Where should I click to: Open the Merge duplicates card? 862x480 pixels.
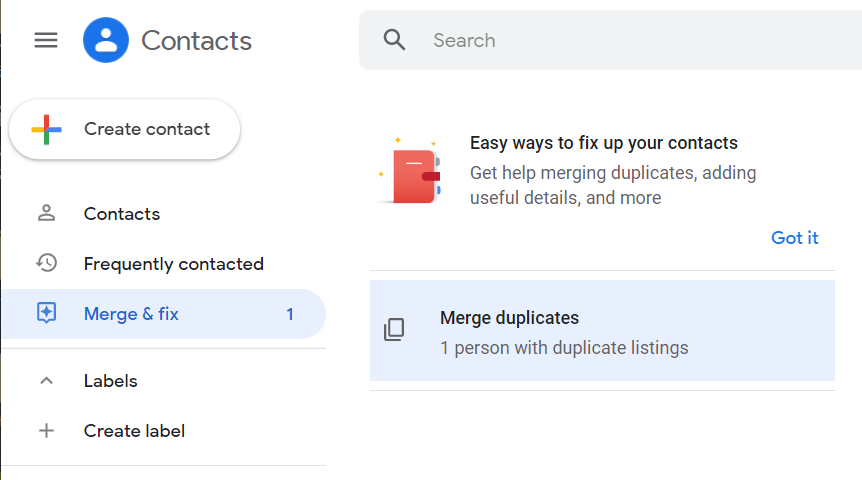point(602,330)
